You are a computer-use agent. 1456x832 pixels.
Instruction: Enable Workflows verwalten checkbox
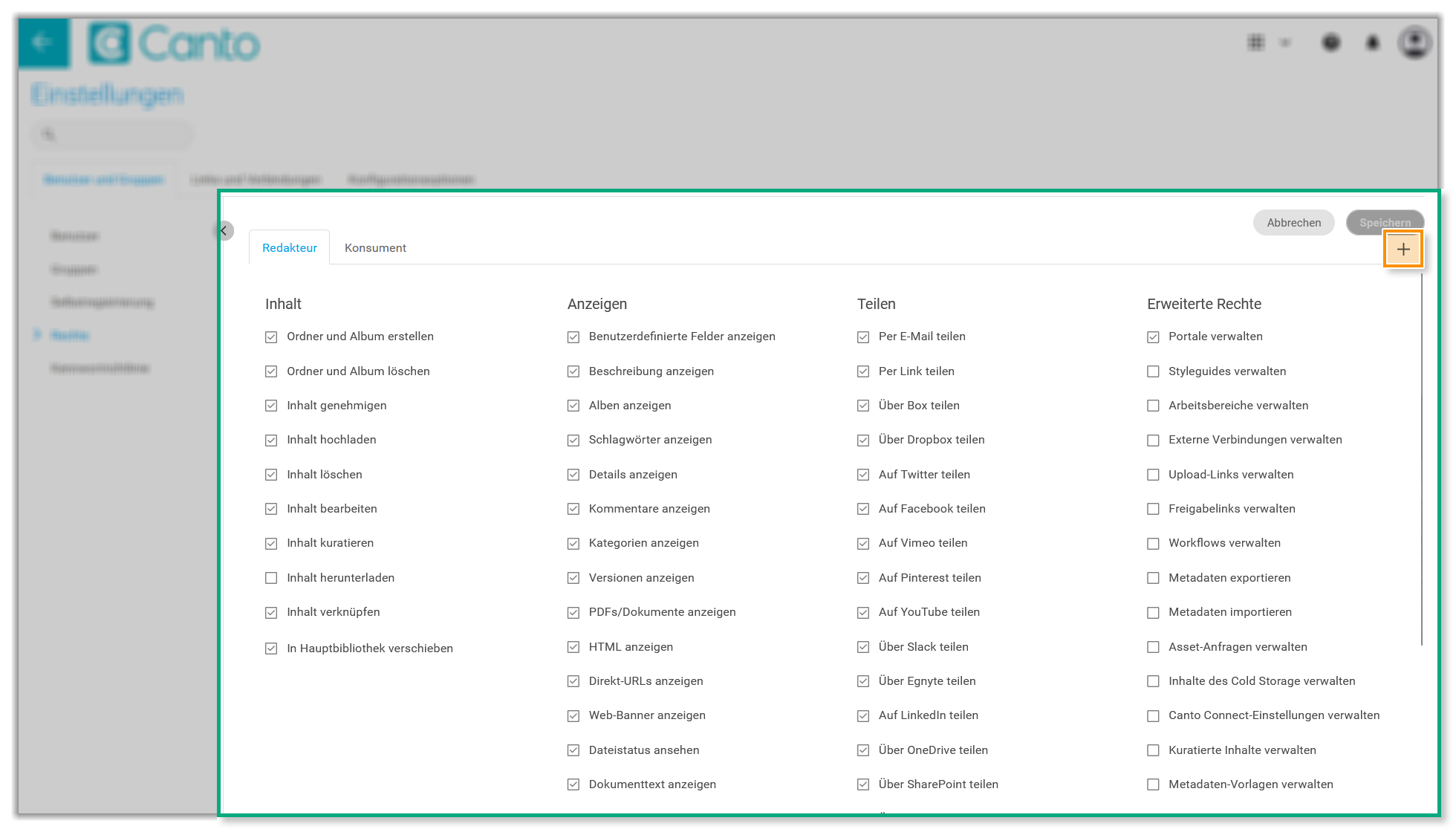click(x=1153, y=543)
